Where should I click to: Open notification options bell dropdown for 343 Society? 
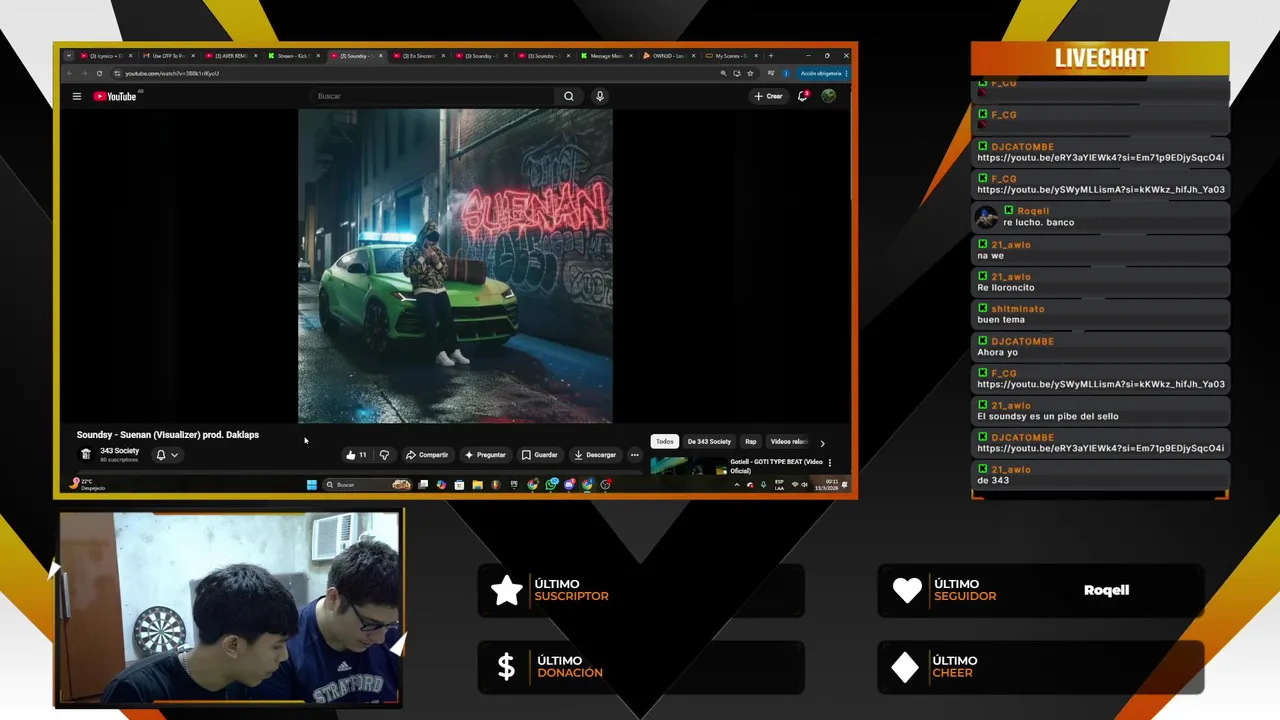pyautogui.click(x=166, y=455)
